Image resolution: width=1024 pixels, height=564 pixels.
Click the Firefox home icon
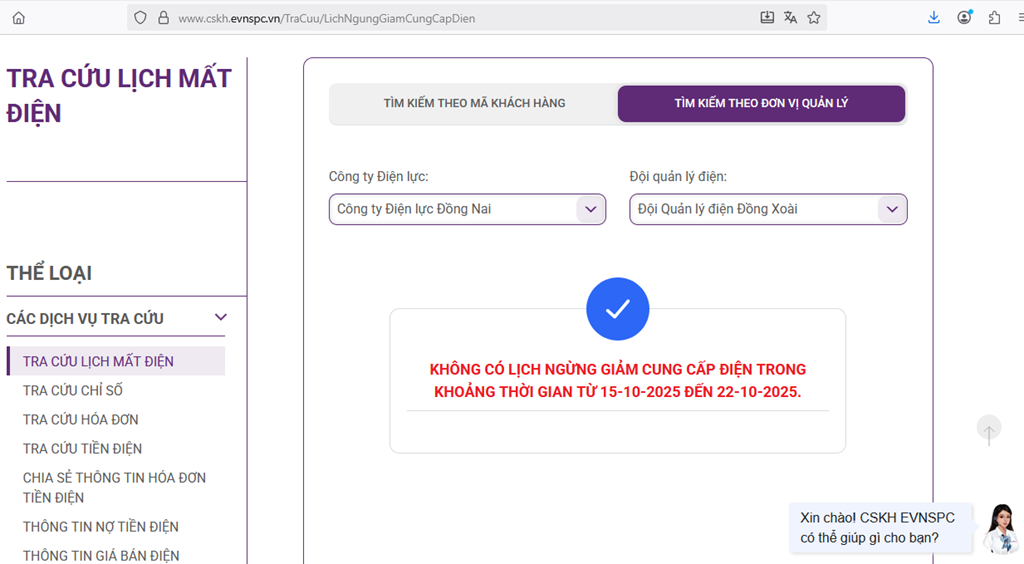tap(18, 17)
